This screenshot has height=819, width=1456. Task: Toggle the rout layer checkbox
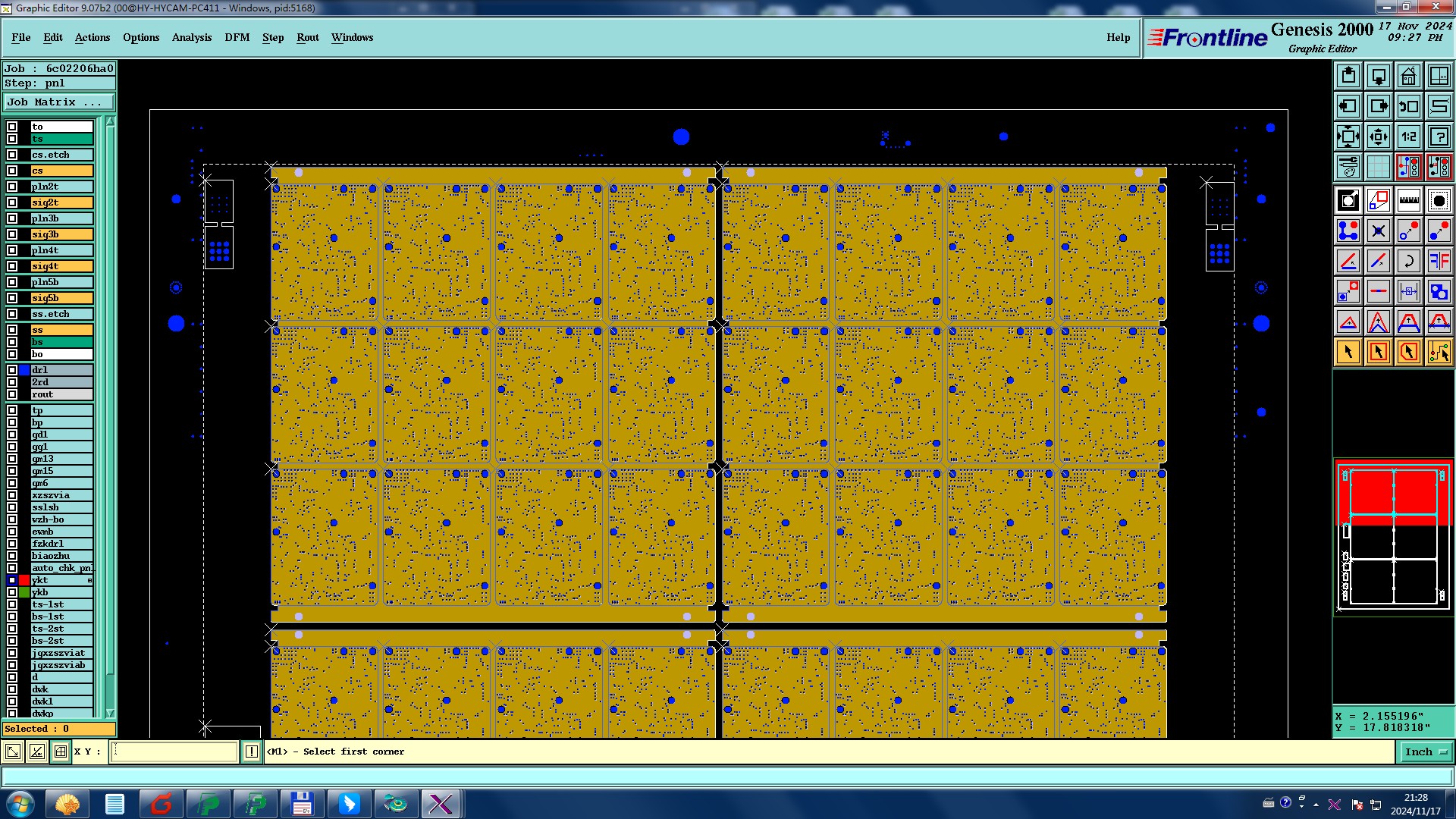click(x=12, y=394)
